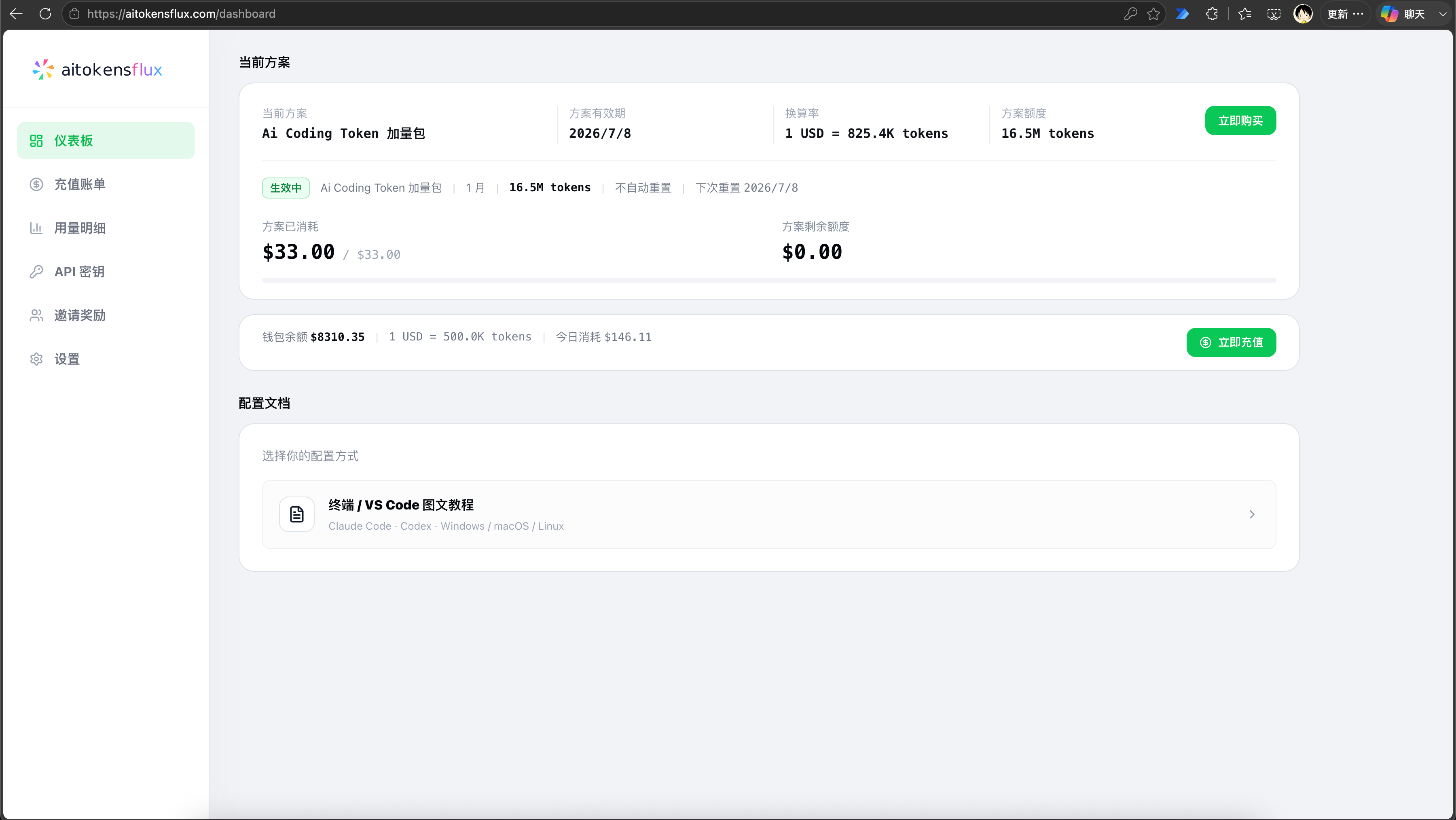Viewport: 1456px width, 820px height.
Task: Open API 密钥 in the sidebar
Action: coord(106,271)
